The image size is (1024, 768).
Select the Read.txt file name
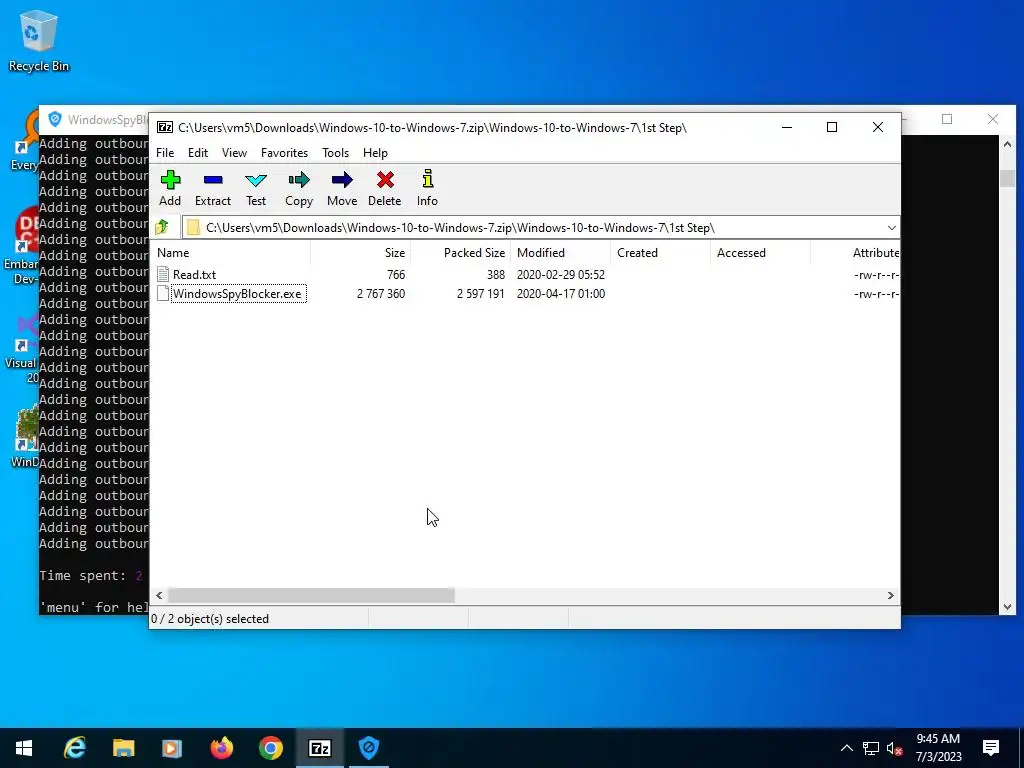pos(195,275)
